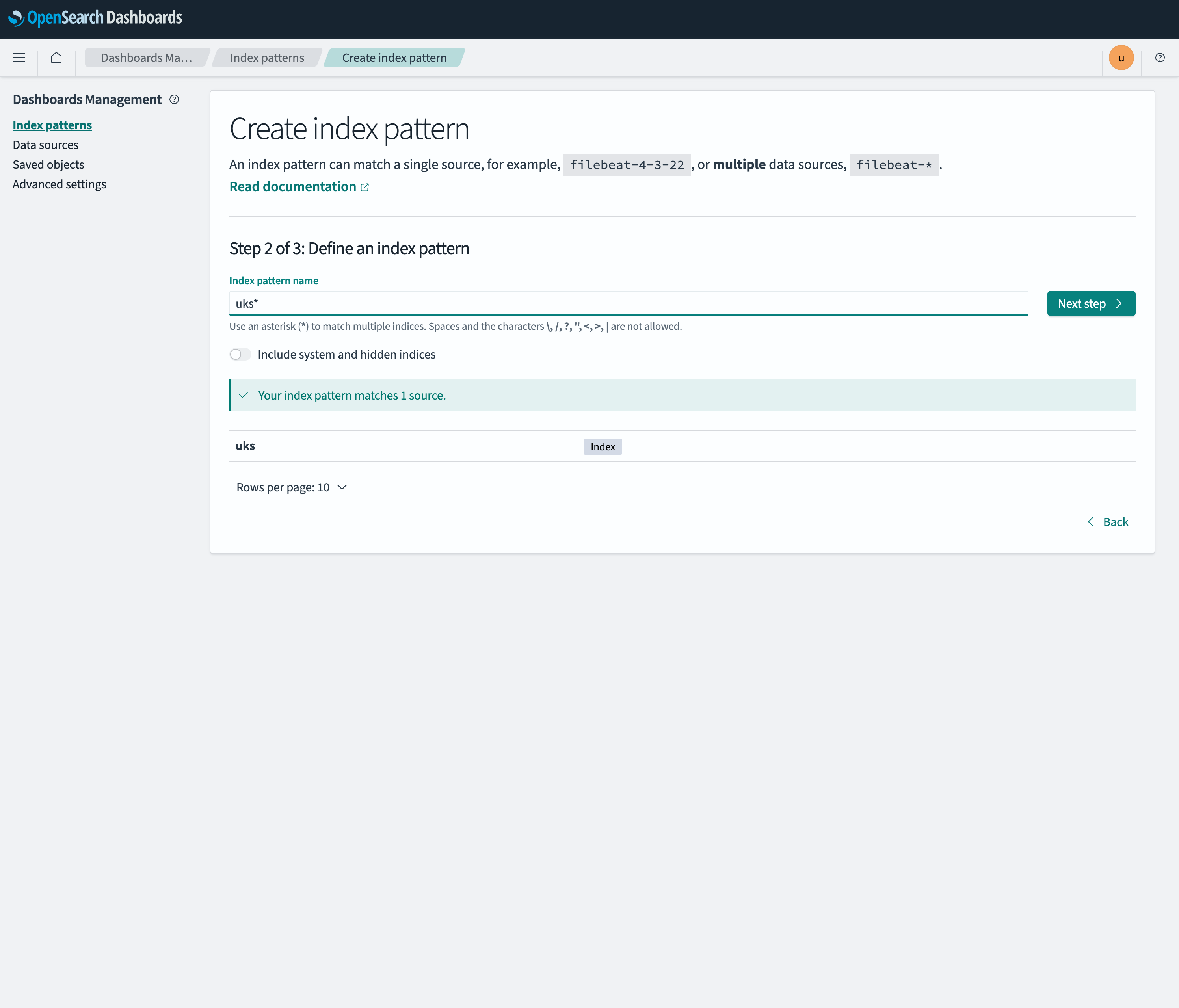Go to the Home icon

click(x=56, y=58)
